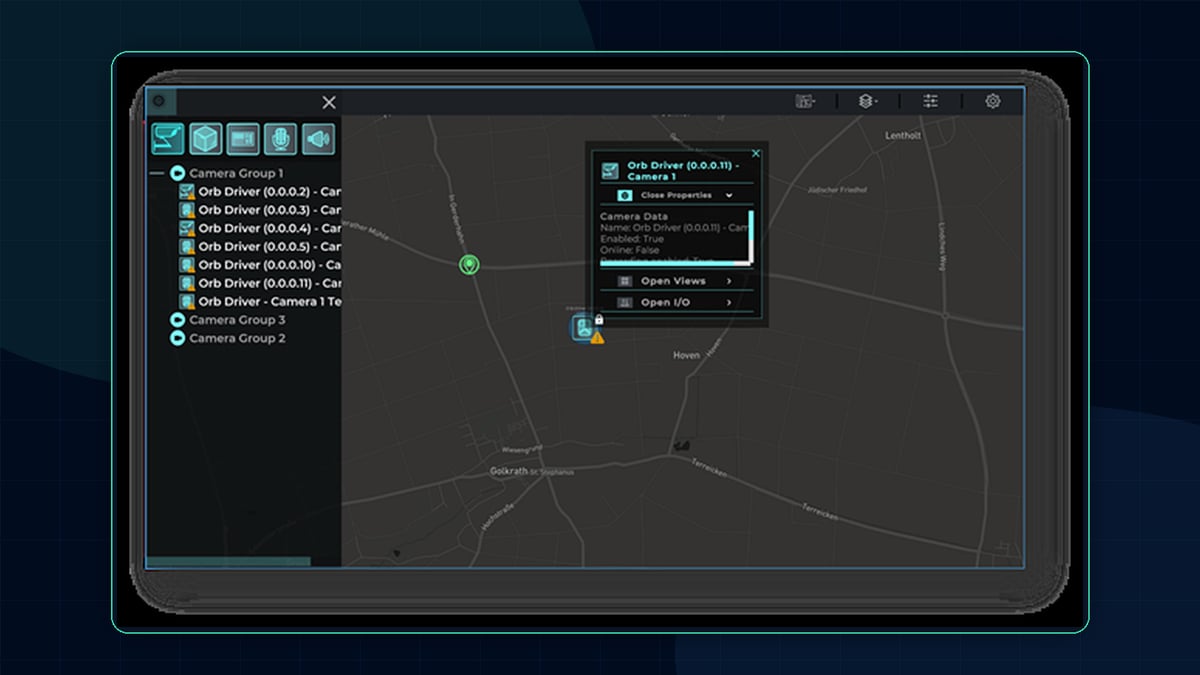Click the green location pin on map
This screenshot has width=1200, height=675.
pos(469,264)
